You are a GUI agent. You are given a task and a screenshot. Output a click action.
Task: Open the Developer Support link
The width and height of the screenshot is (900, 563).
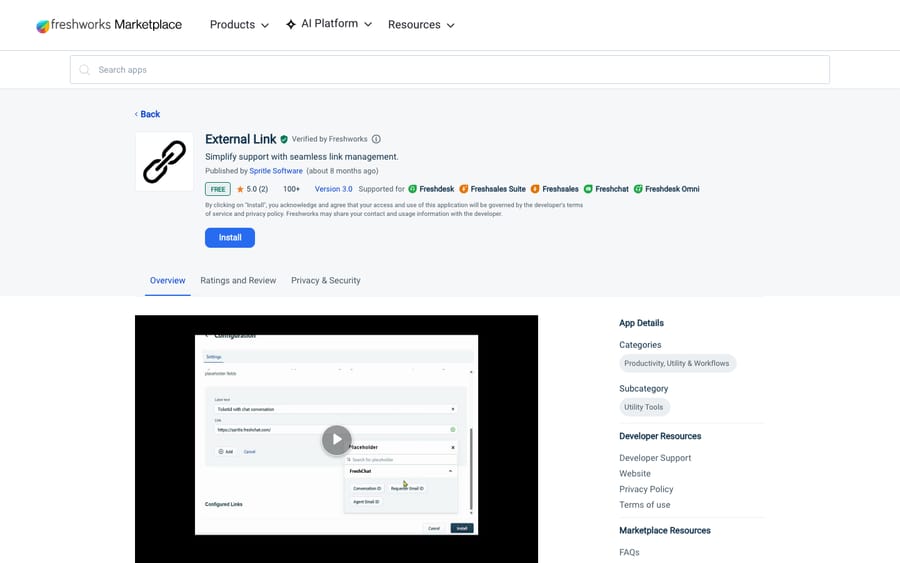click(x=655, y=458)
